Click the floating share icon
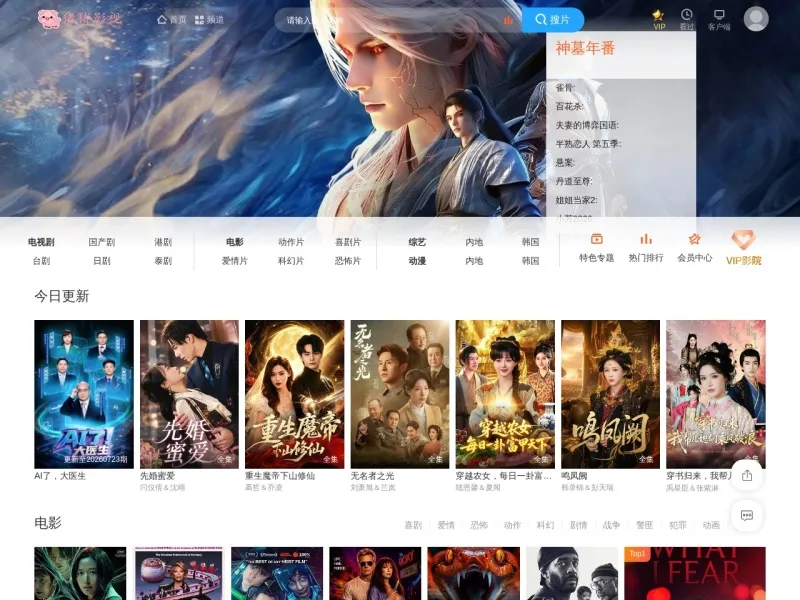800x600 pixels. tap(747, 476)
